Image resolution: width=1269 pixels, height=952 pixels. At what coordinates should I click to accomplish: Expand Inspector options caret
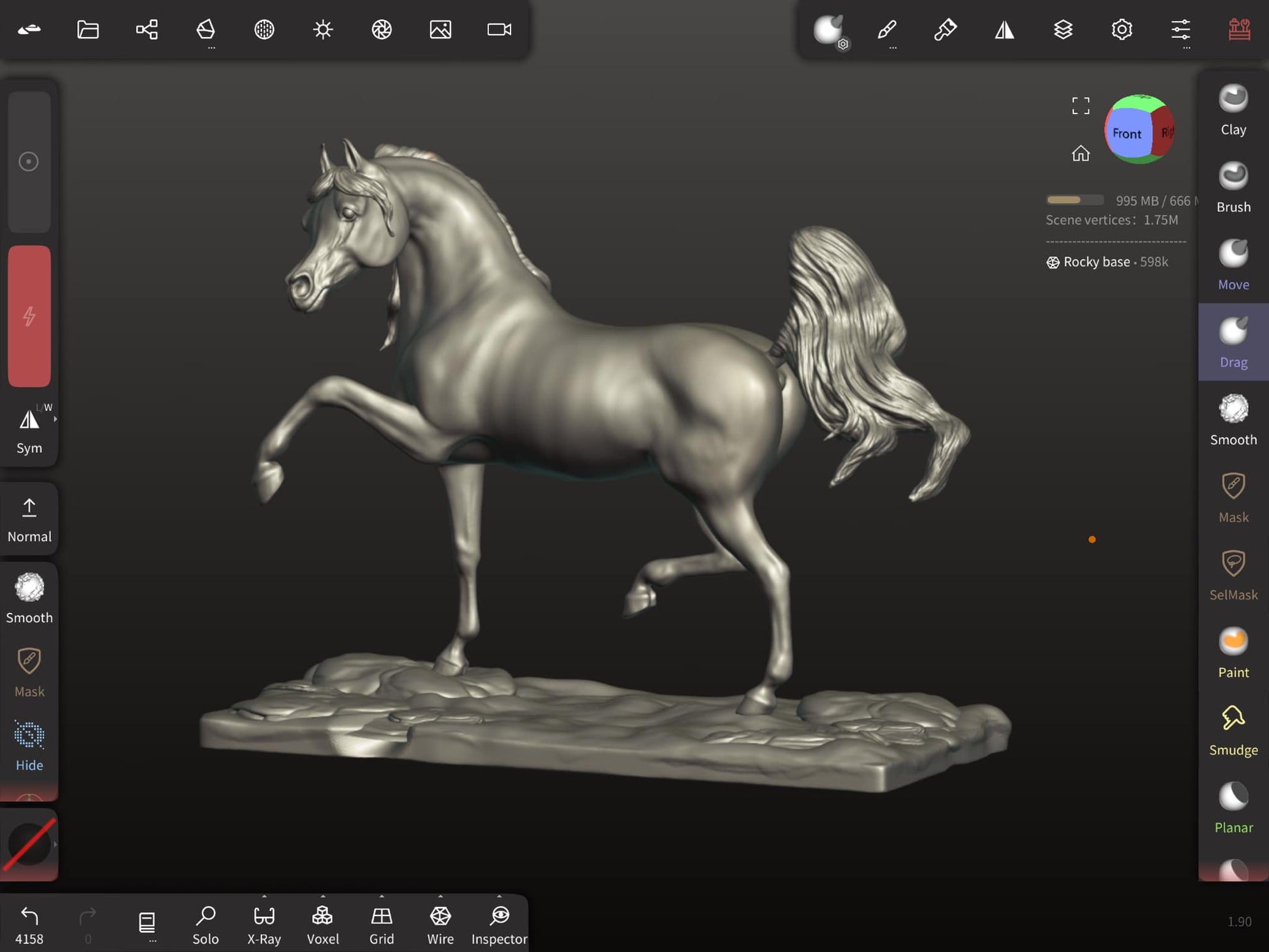pyautogui.click(x=499, y=897)
